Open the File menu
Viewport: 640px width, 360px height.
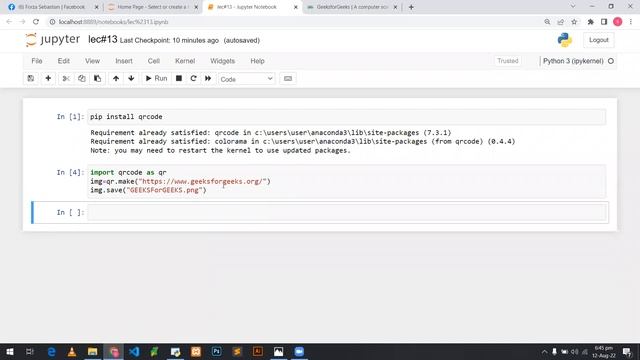click(37, 61)
